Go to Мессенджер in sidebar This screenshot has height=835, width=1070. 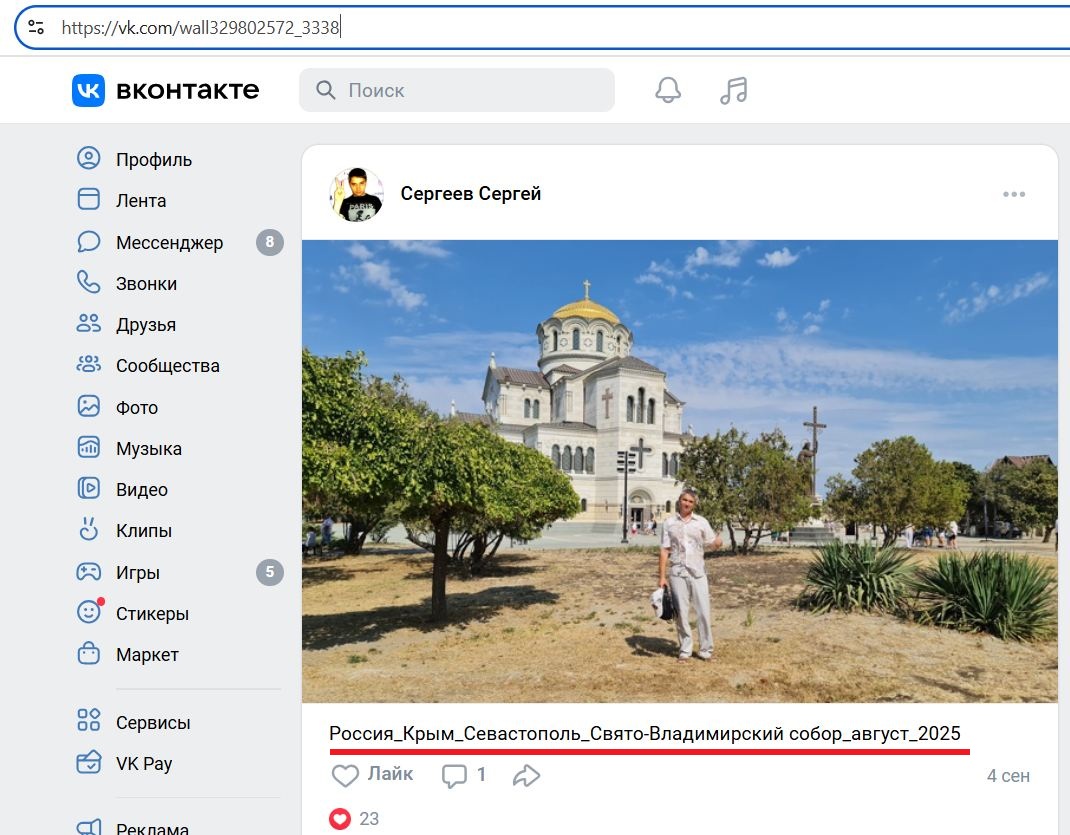point(169,243)
